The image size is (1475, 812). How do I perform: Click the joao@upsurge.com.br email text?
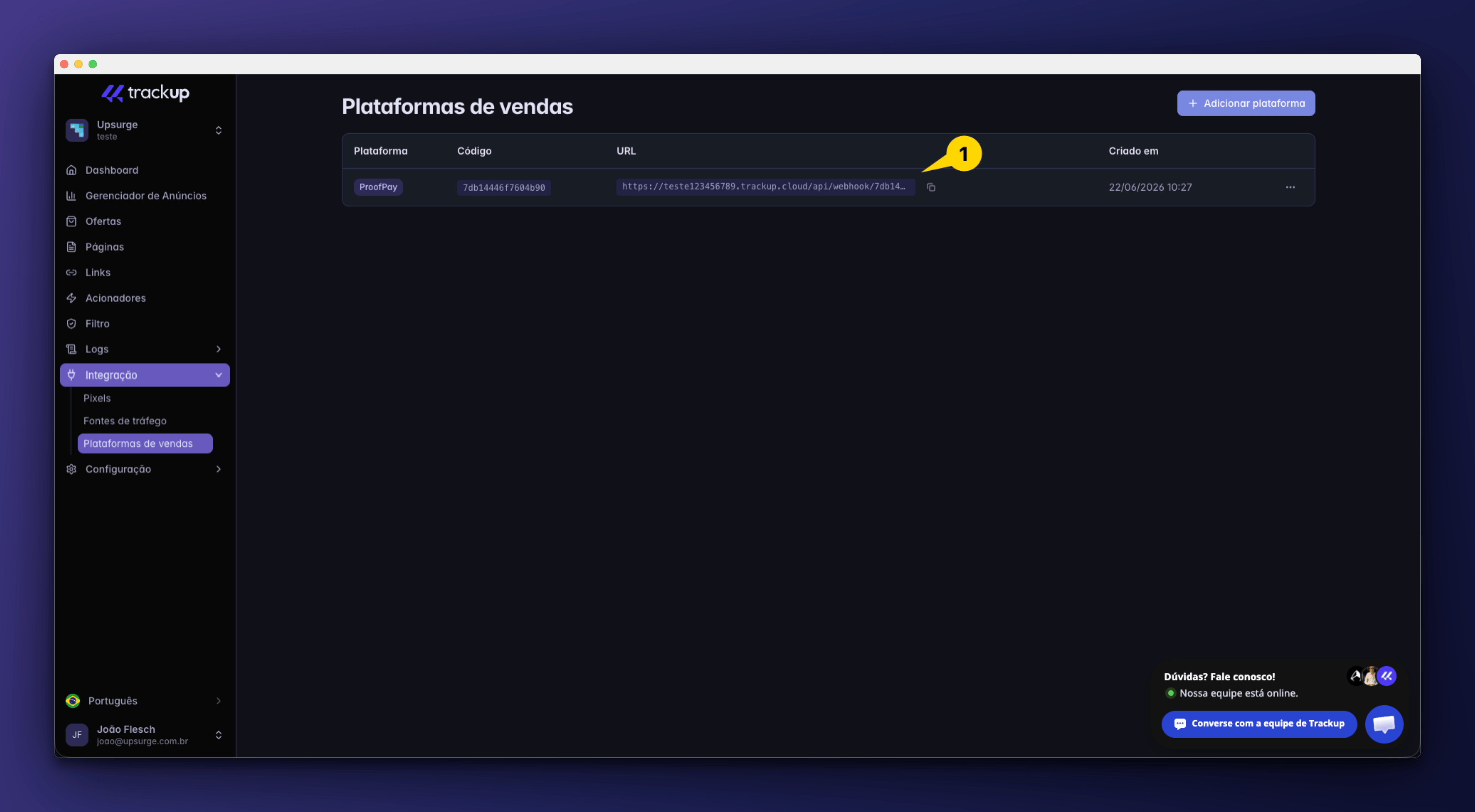click(143, 742)
